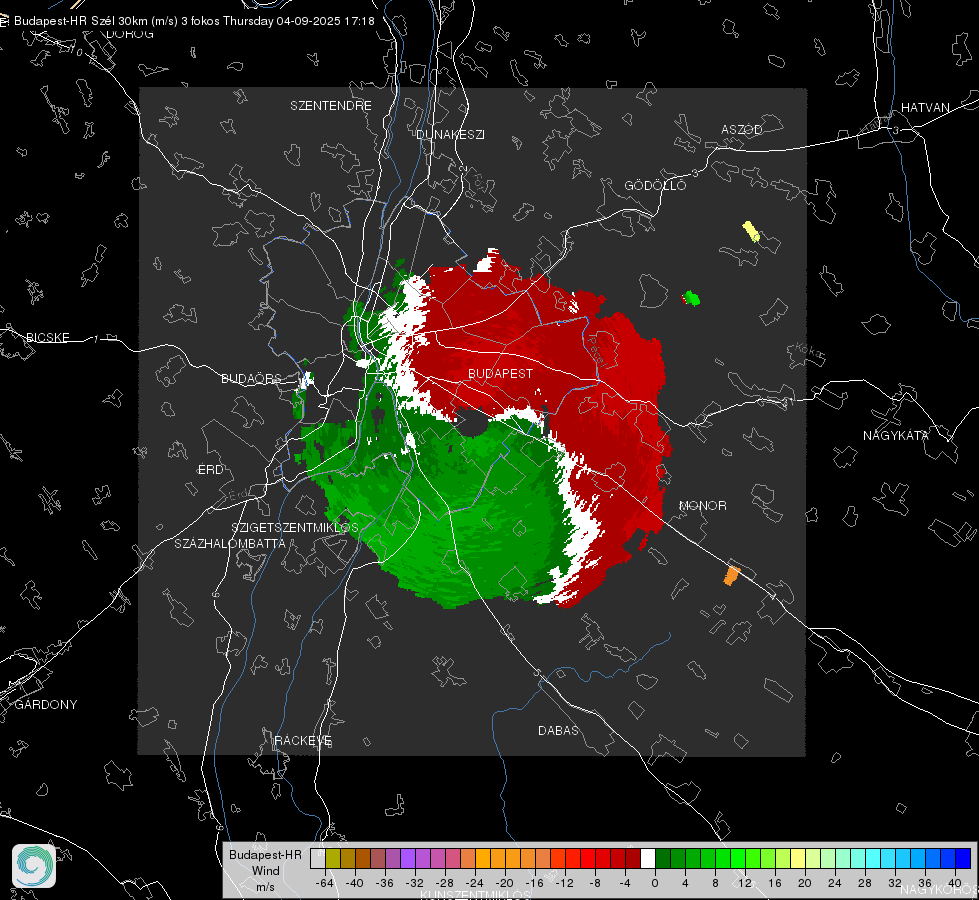Click the Kóka label east of Budapest
Viewport: 979px width, 900px height.
pyautogui.click(x=810, y=352)
